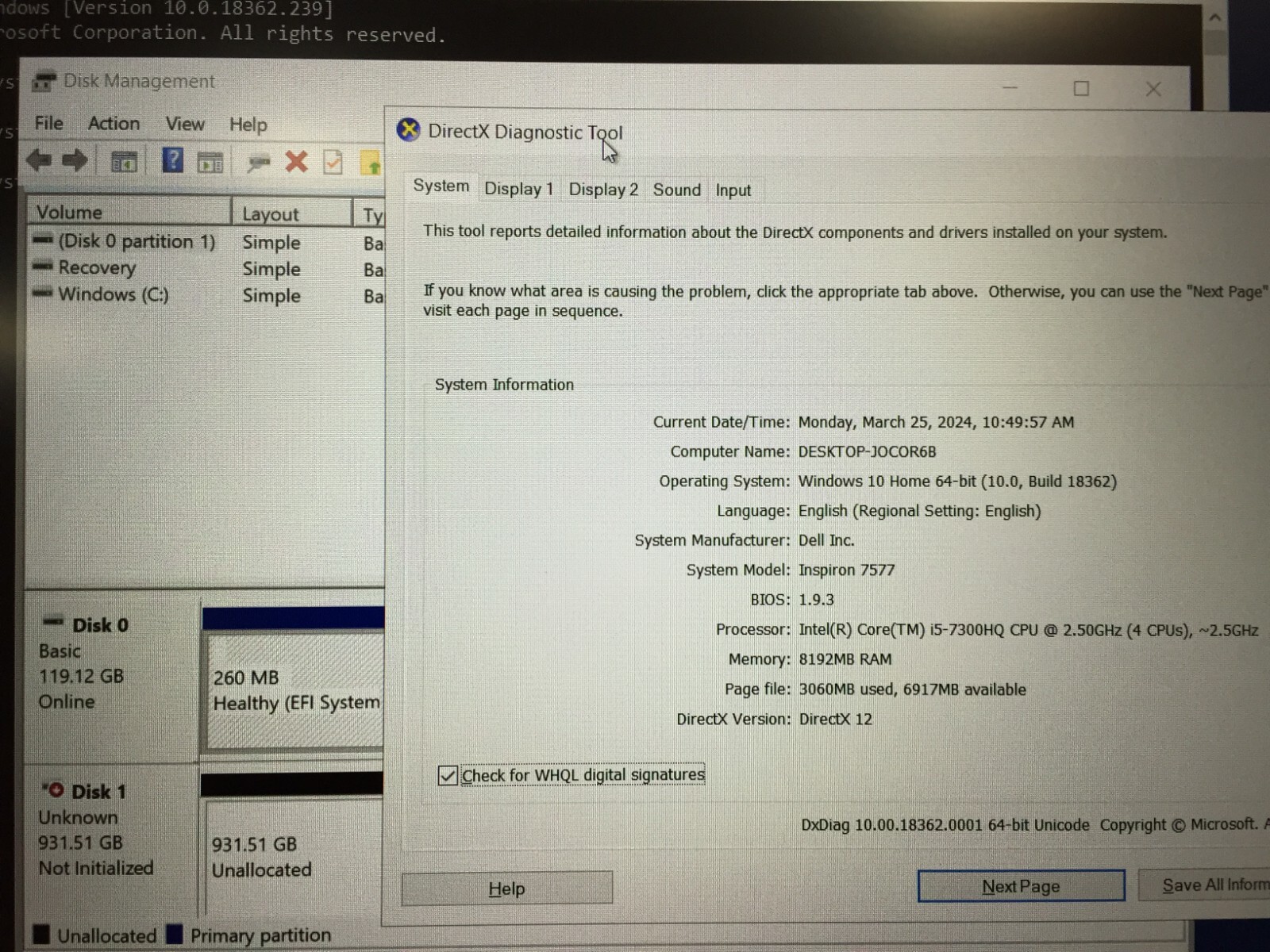
Task: Click Current Date/Time value Monday, March 25
Action: point(936,422)
